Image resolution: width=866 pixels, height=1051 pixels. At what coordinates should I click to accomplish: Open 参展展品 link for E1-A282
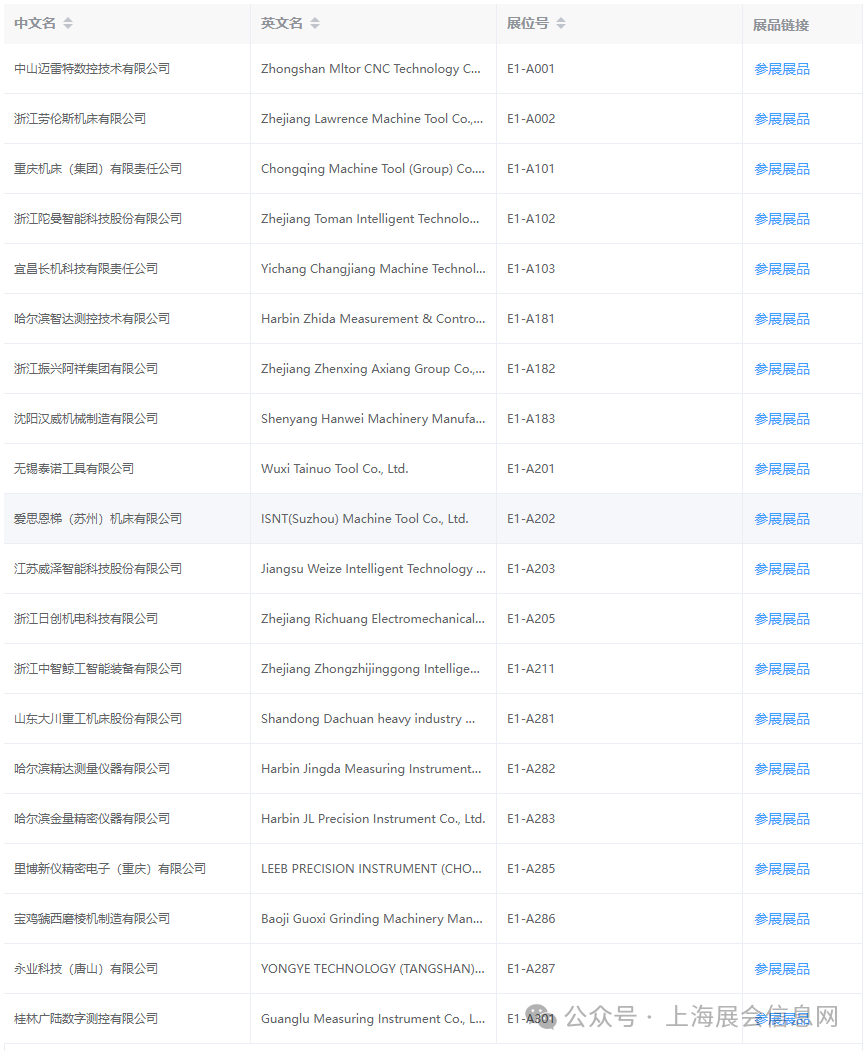click(x=782, y=769)
